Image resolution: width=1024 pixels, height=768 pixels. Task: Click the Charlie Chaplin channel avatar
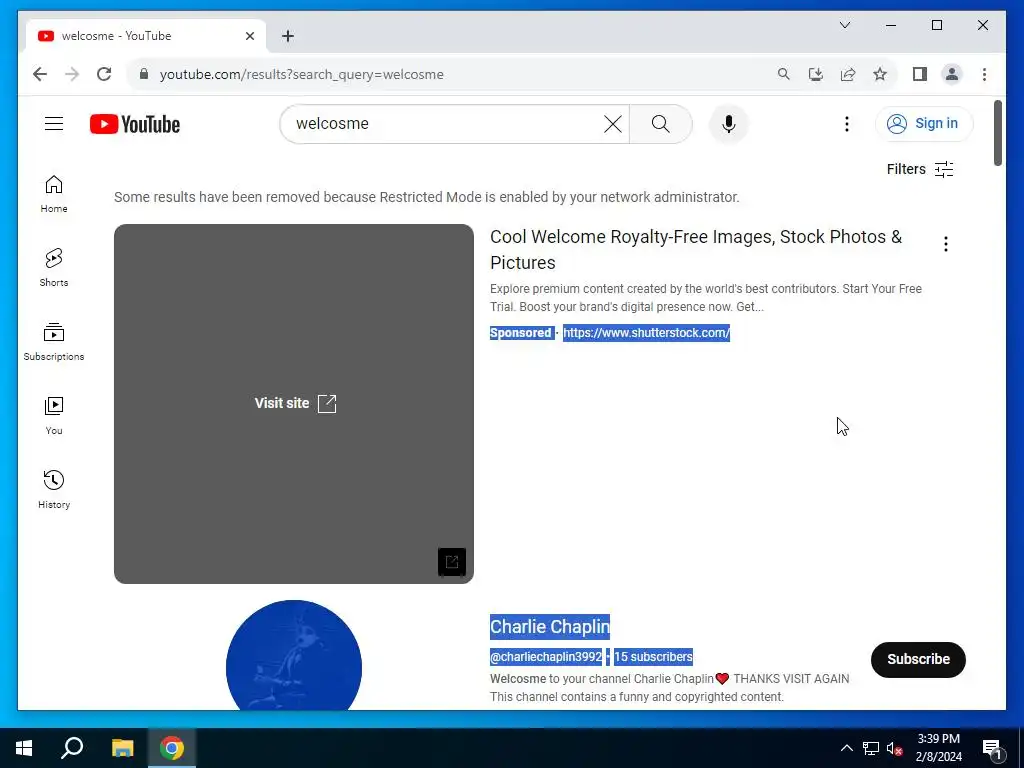(294, 655)
